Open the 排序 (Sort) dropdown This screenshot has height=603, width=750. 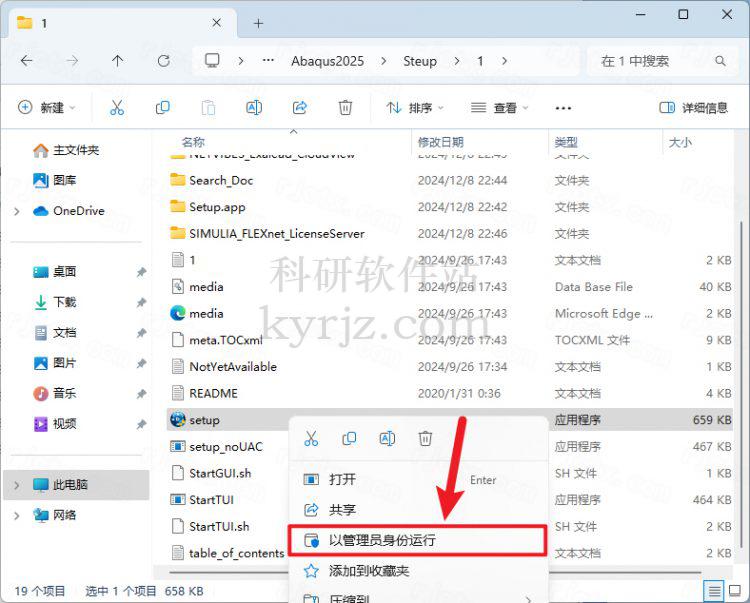[x=415, y=108]
